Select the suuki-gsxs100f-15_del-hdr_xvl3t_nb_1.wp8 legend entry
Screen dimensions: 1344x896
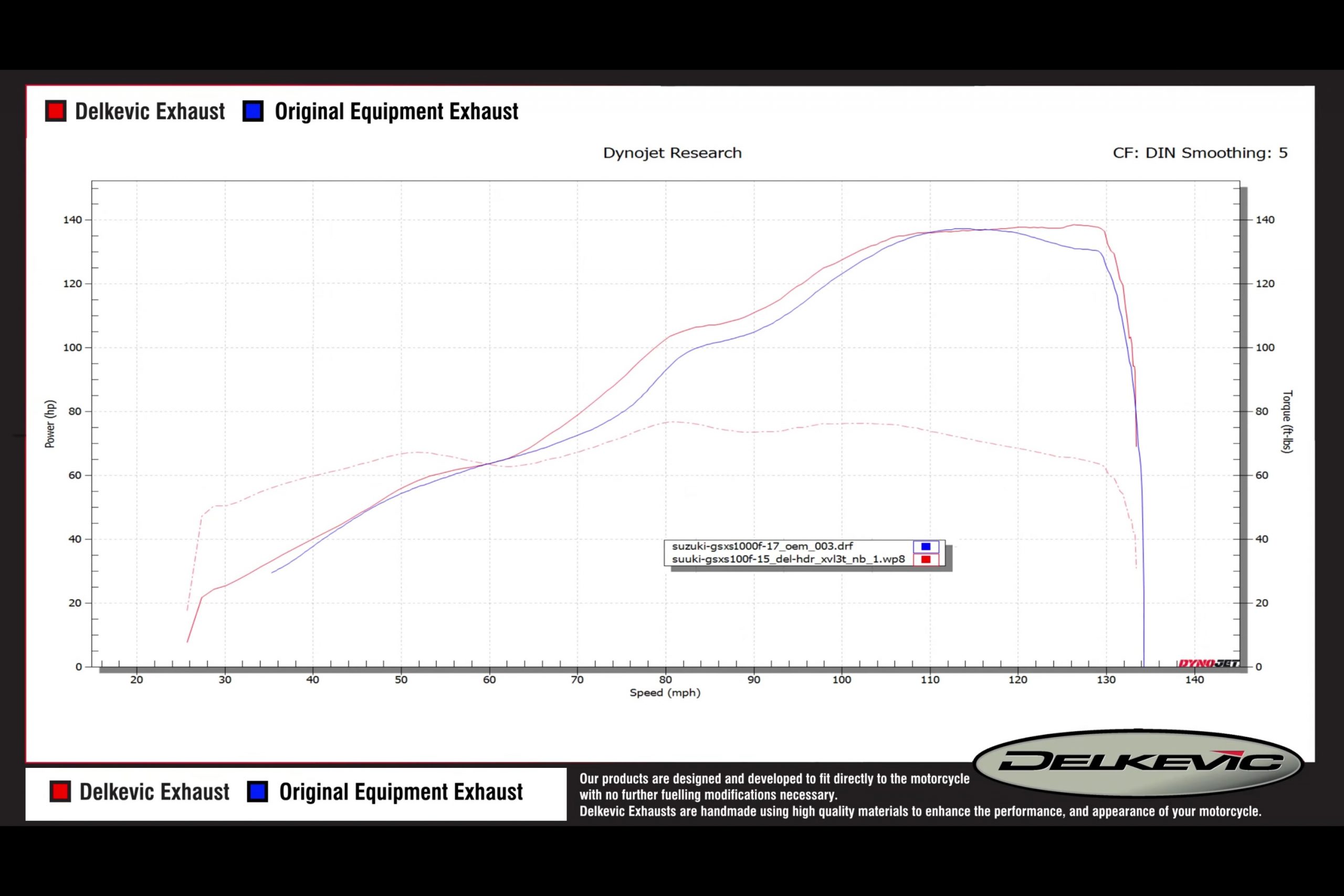788,560
